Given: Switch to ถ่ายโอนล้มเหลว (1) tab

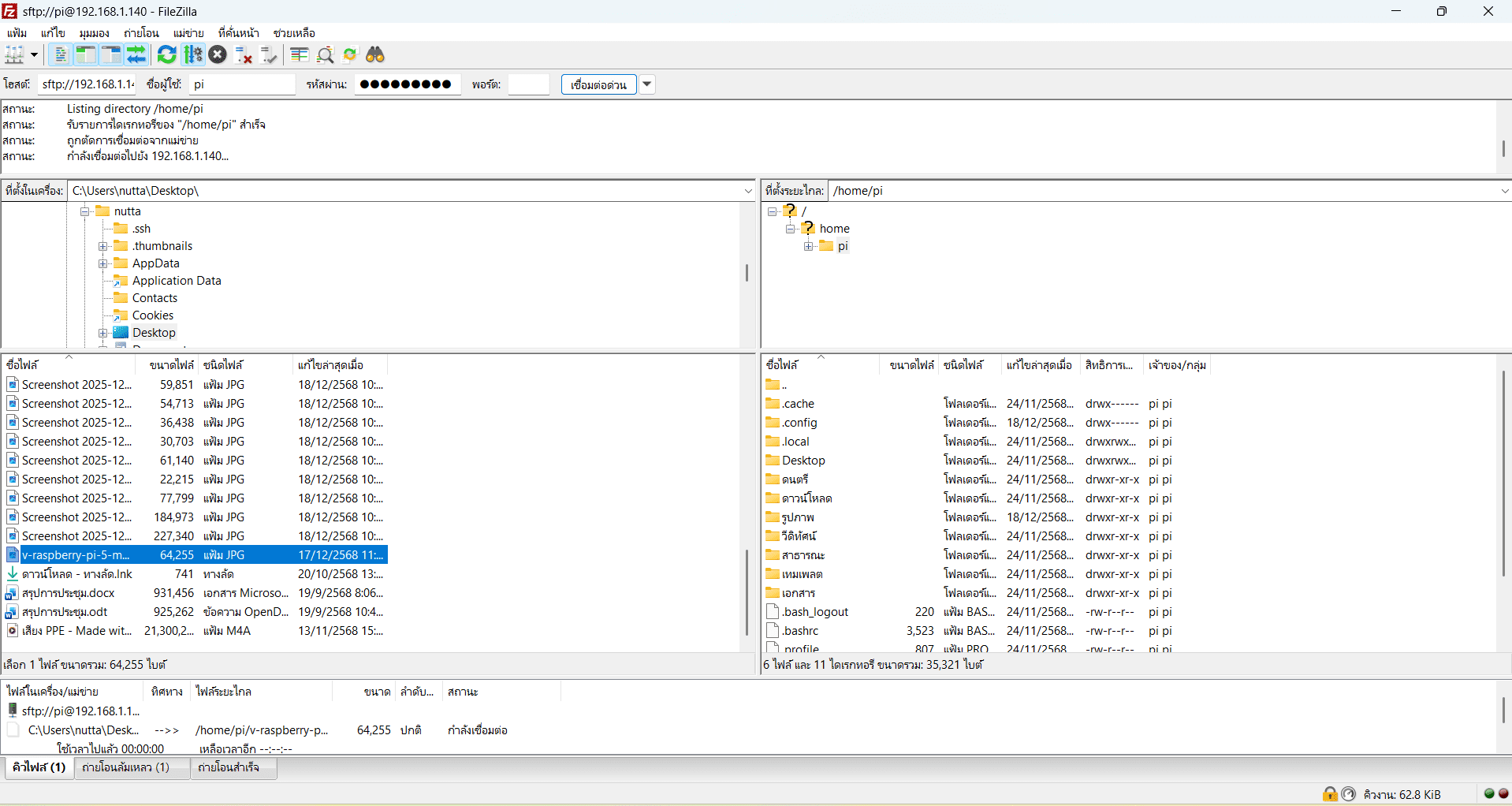Looking at the screenshot, I should (132, 767).
